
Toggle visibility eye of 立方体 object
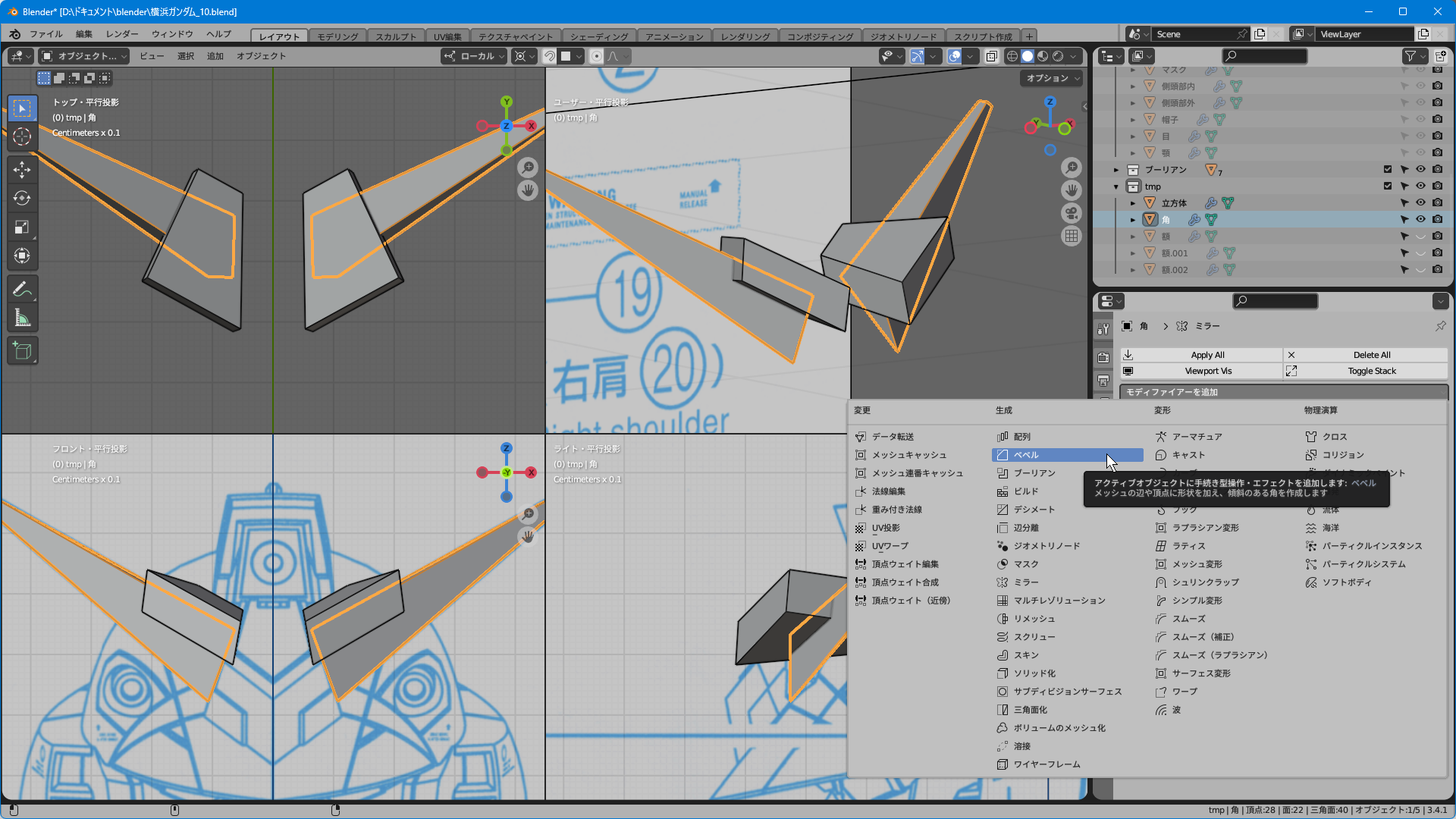1420,202
